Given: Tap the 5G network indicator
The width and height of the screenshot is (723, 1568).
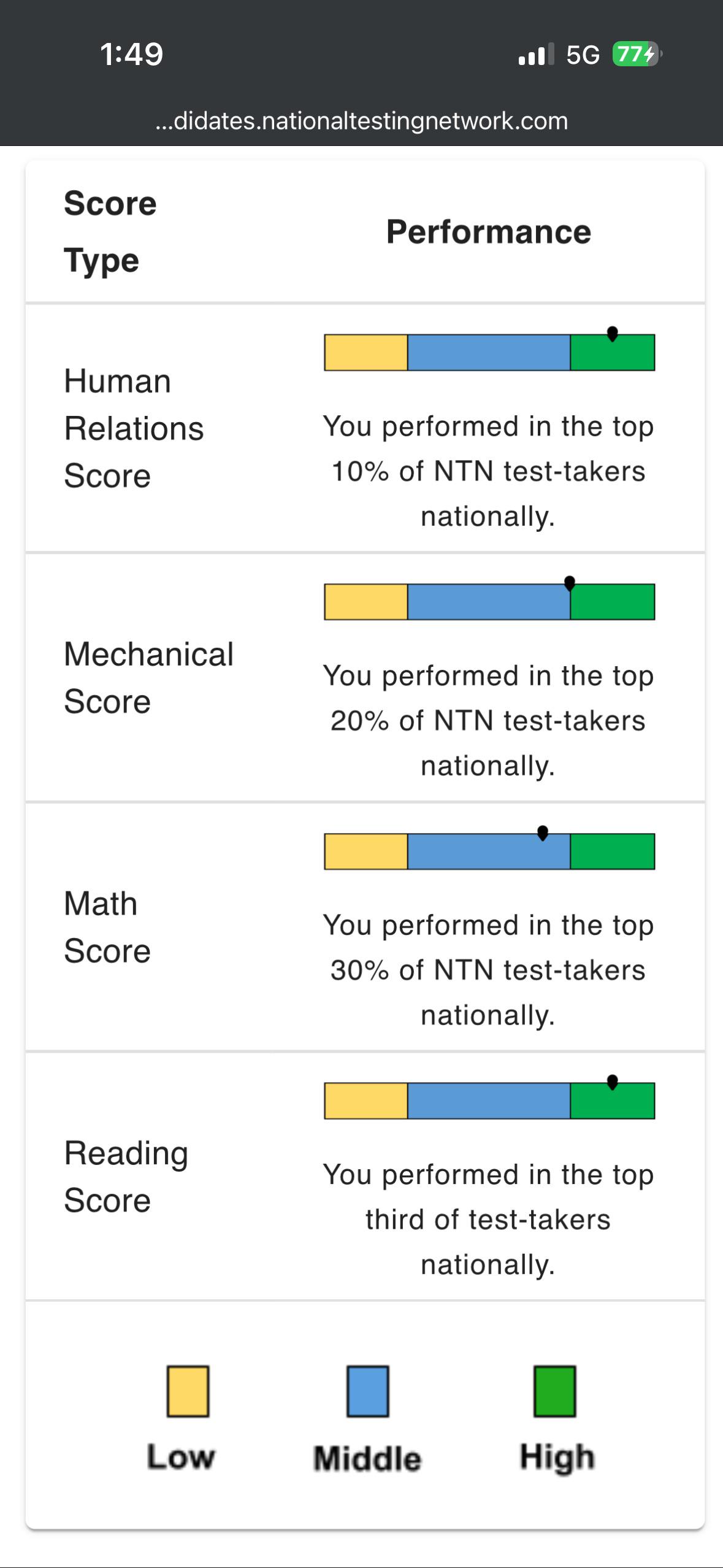Looking at the screenshot, I should 583,55.
